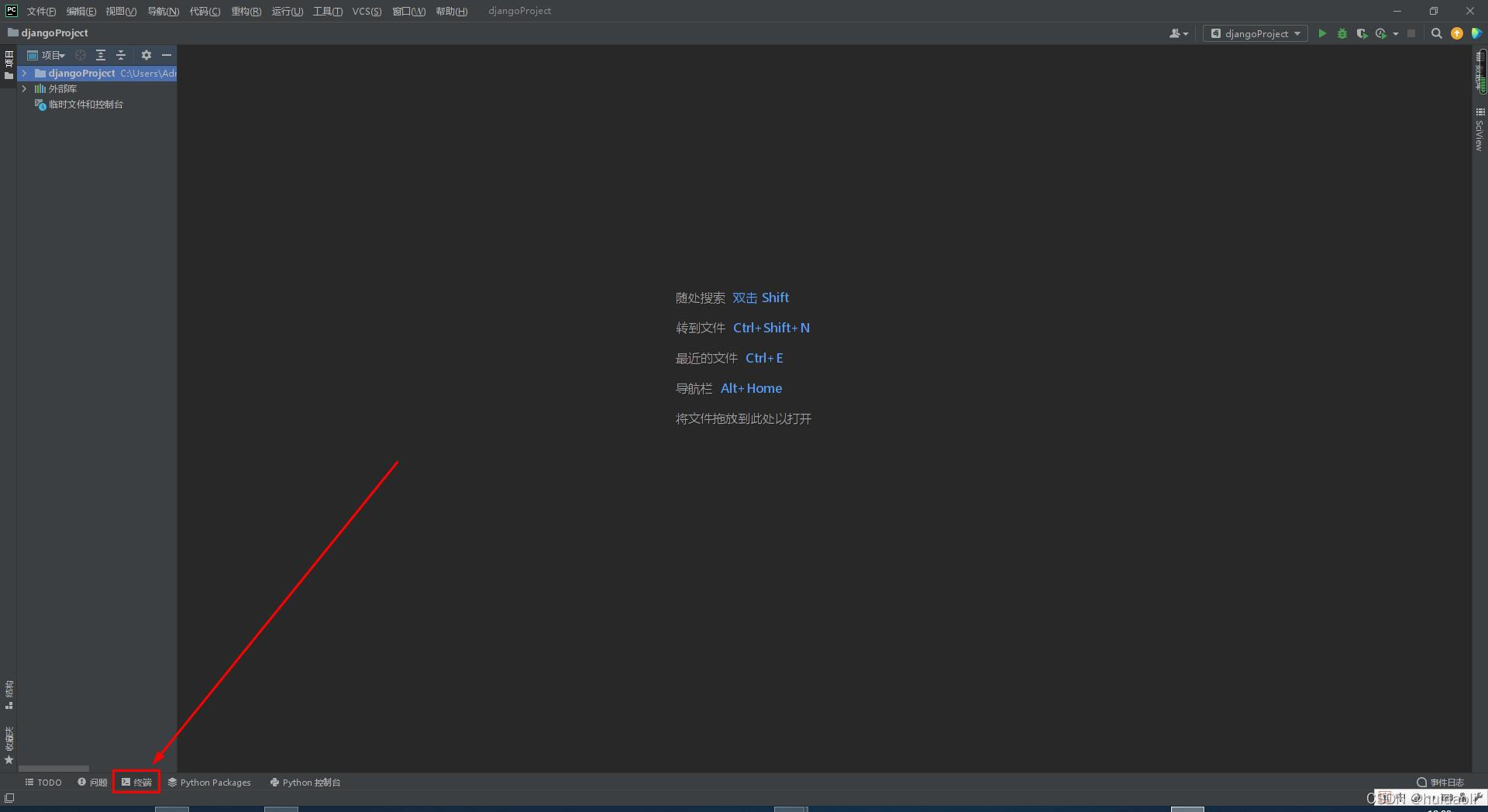Viewport: 1488px width, 812px height.
Task: Expand all items in project tree
Action: [101, 55]
